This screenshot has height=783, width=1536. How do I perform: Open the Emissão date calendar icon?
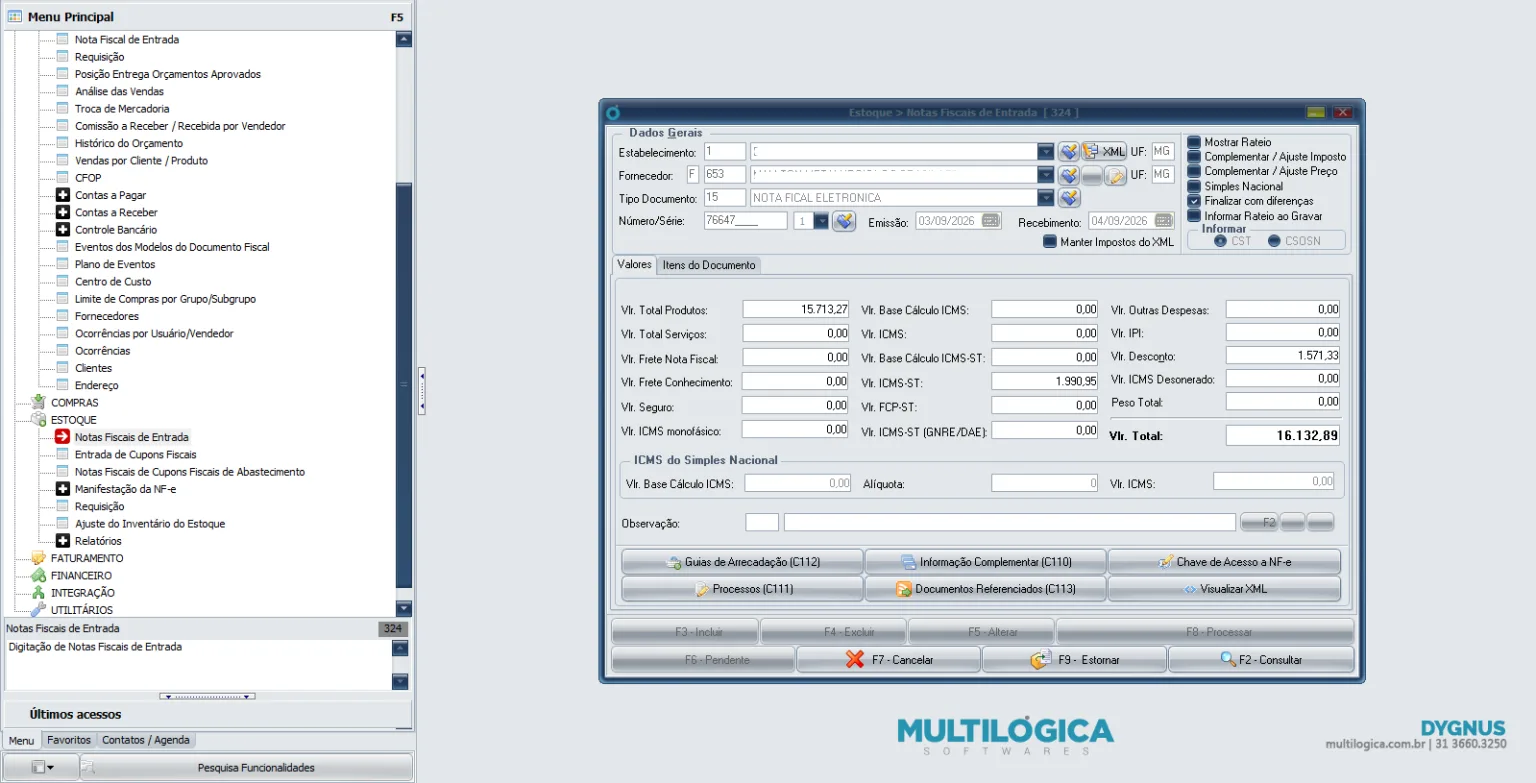(x=990, y=221)
